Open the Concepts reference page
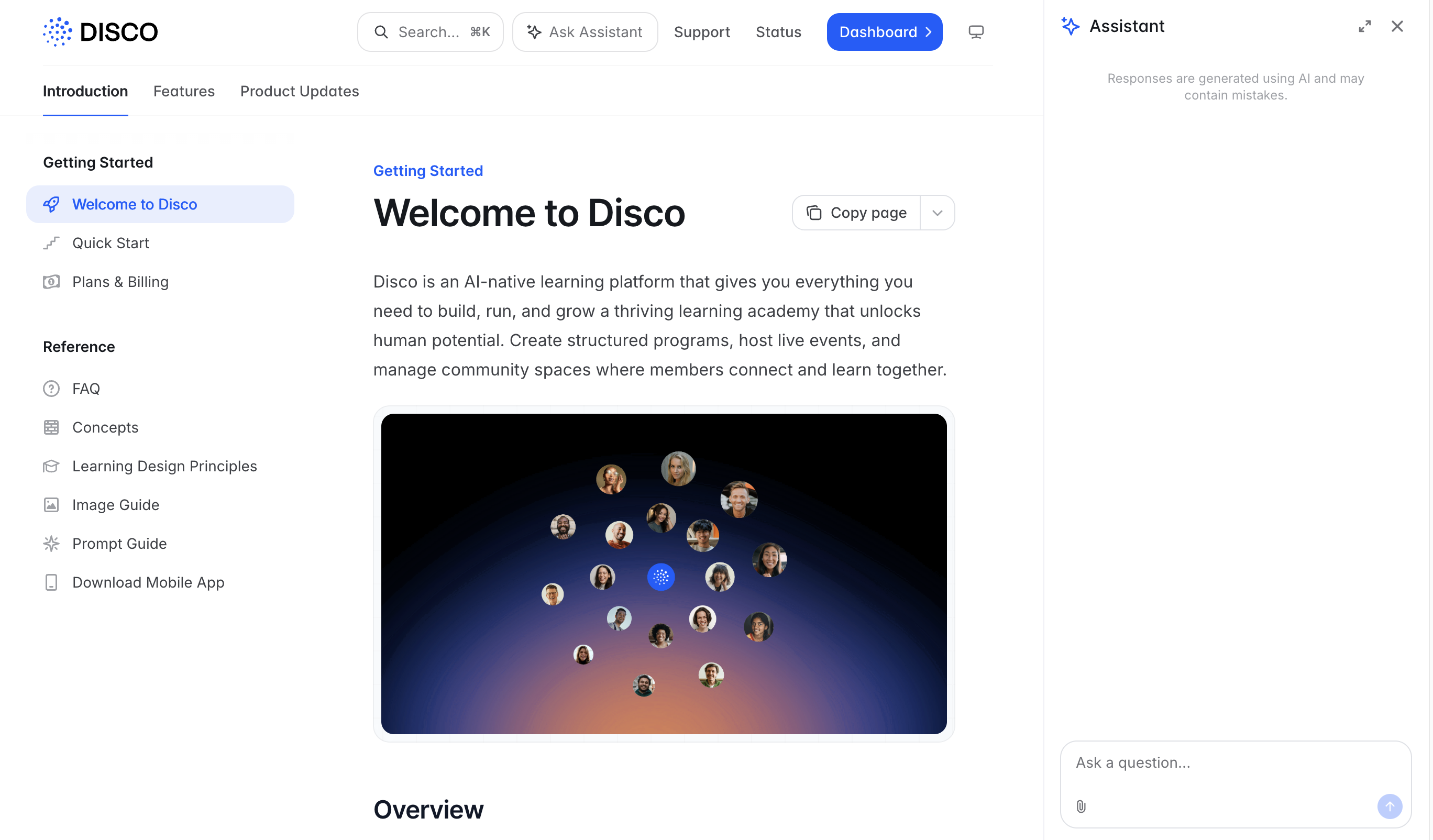This screenshot has width=1433, height=840. [x=160, y=427]
